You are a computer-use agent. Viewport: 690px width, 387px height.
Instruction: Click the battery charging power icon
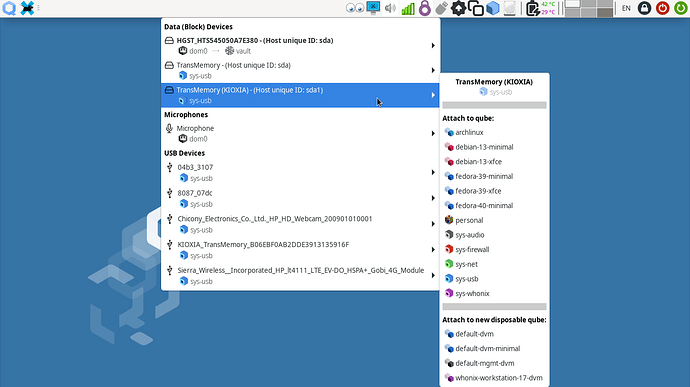[x=533, y=8]
